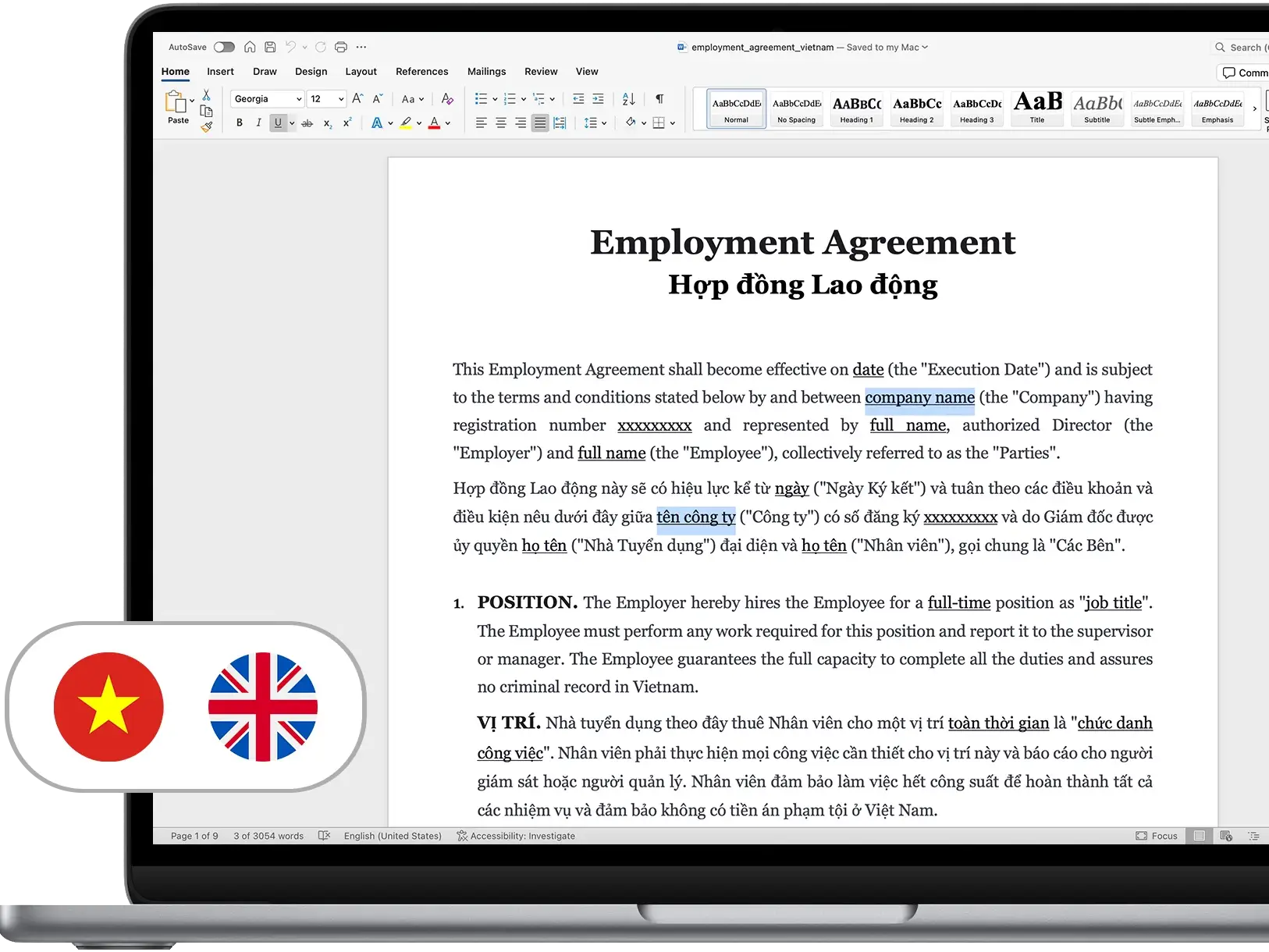Click the Decrease Font Size icon
The image size is (1269, 952).
click(378, 99)
